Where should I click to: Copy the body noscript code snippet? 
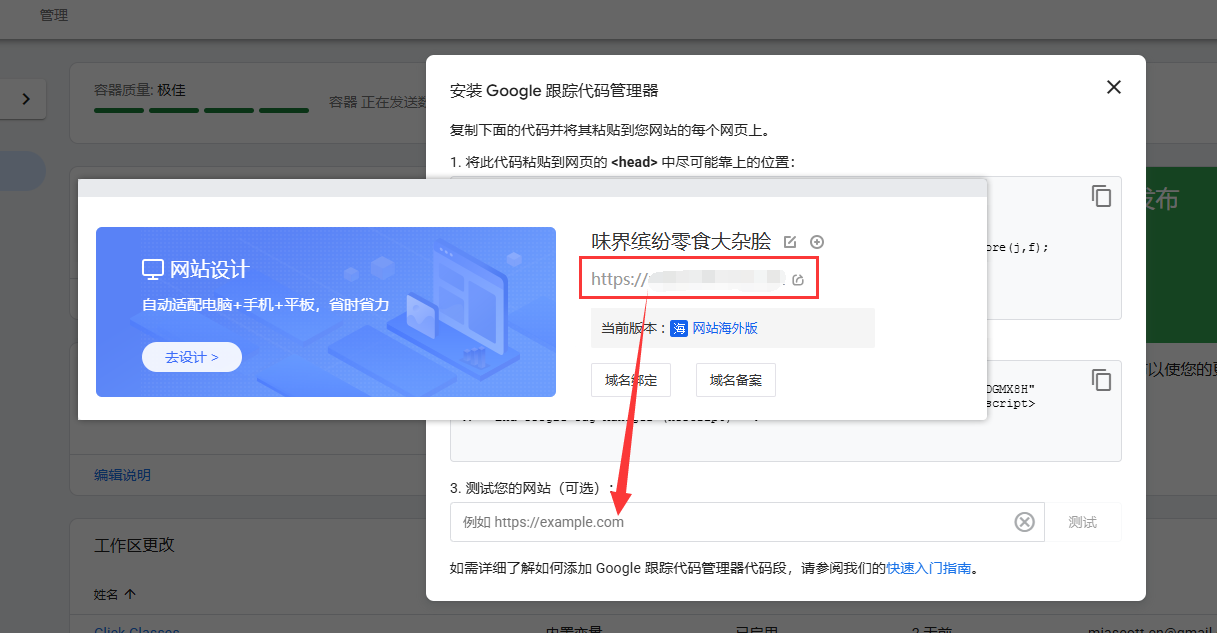click(1101, 380)
